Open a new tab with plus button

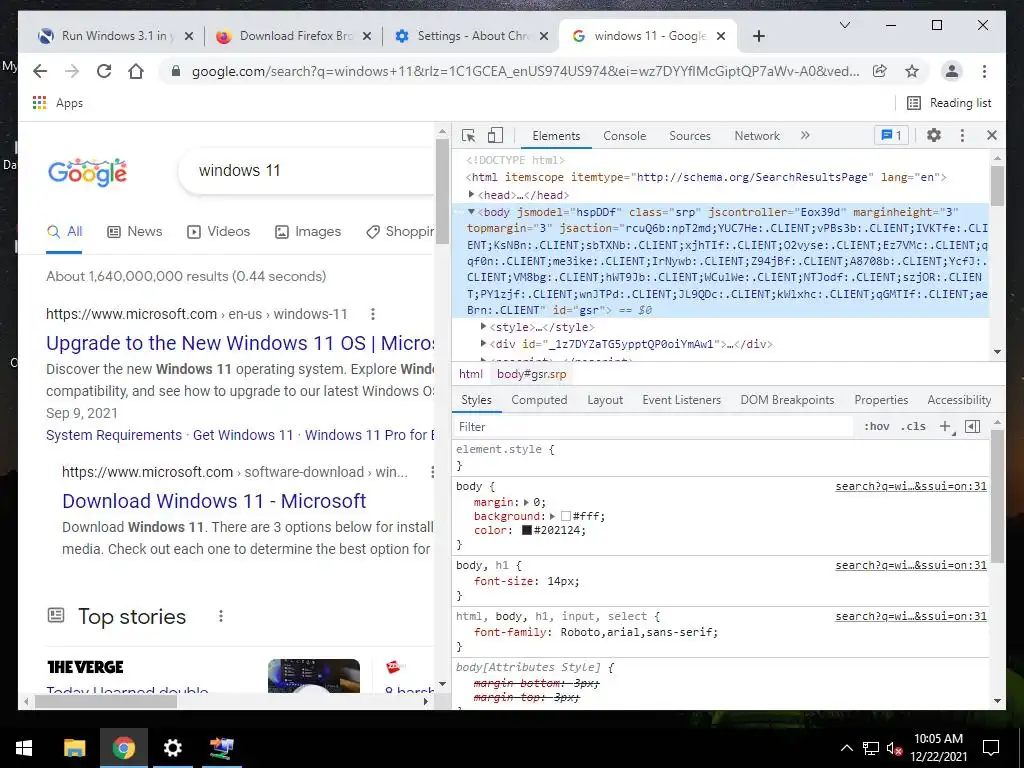(758, 36)
